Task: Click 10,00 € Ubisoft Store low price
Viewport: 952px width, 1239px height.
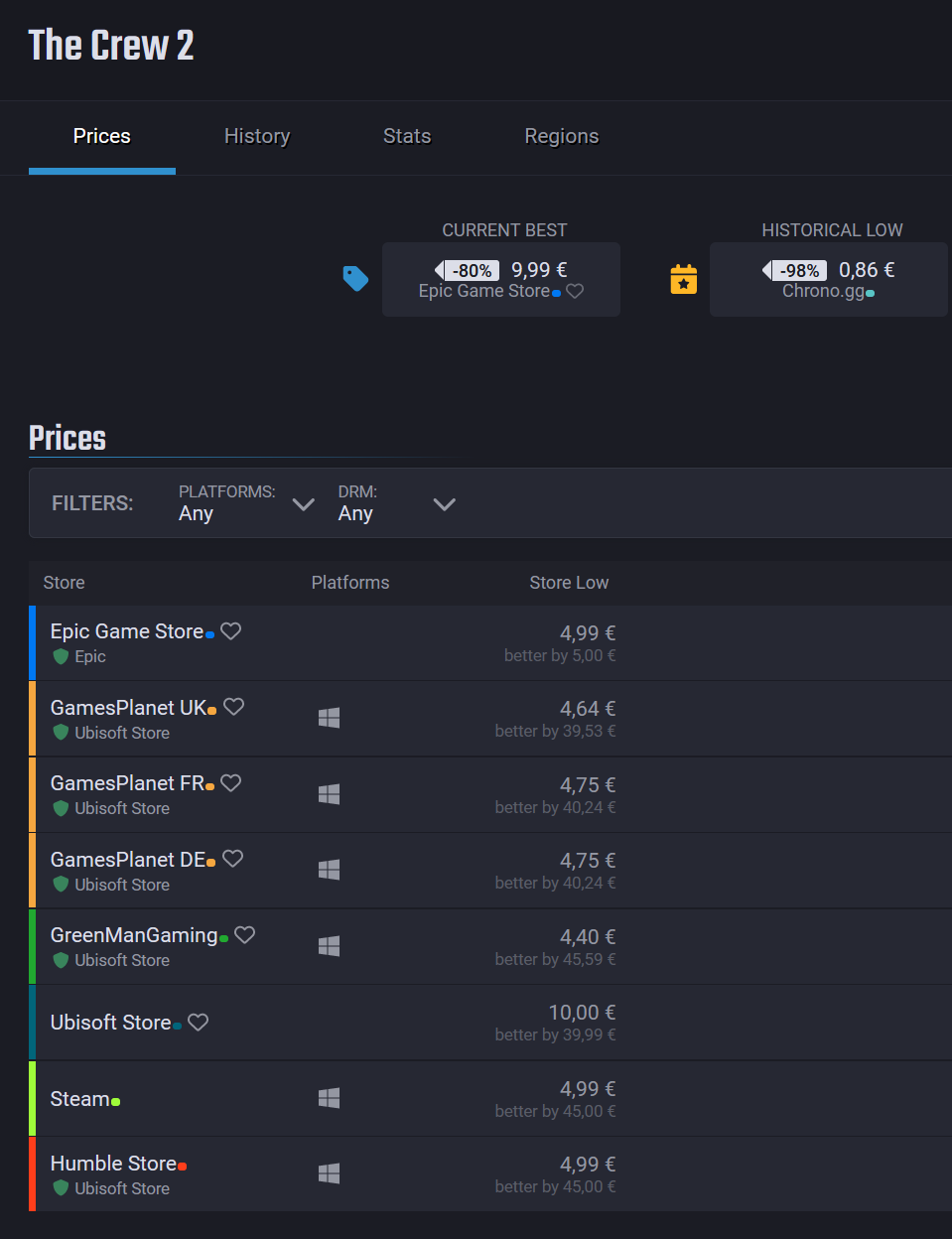Action: coord(582,1013)
